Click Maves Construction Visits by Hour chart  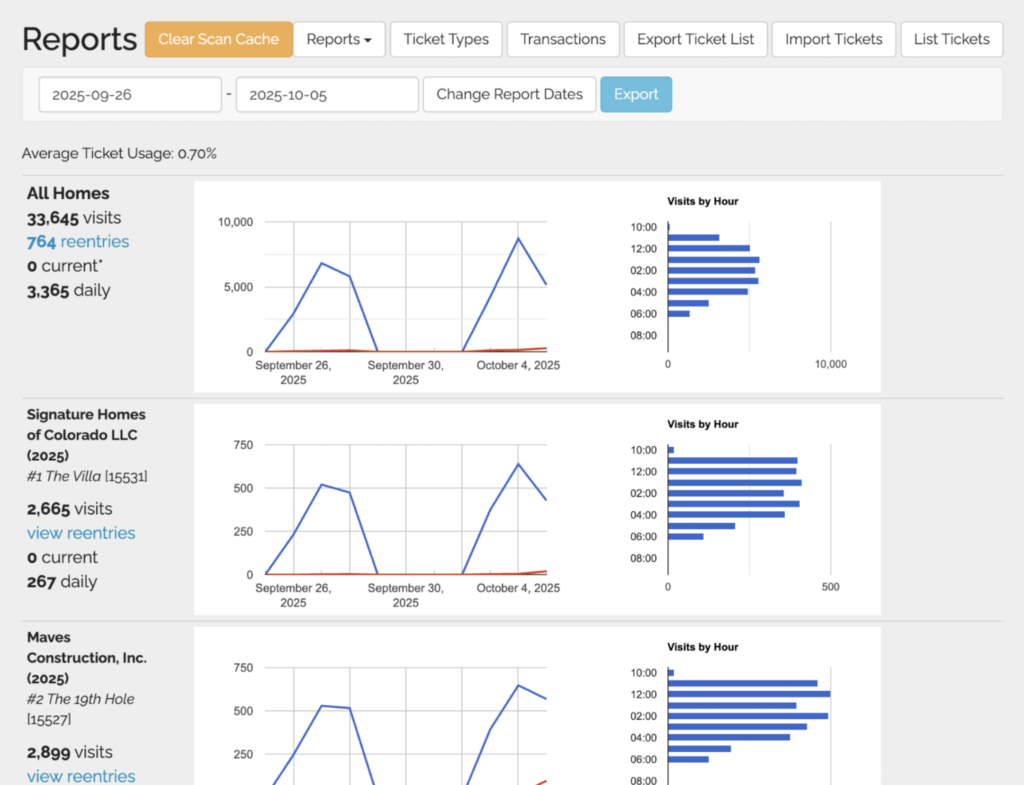point(749,715)
